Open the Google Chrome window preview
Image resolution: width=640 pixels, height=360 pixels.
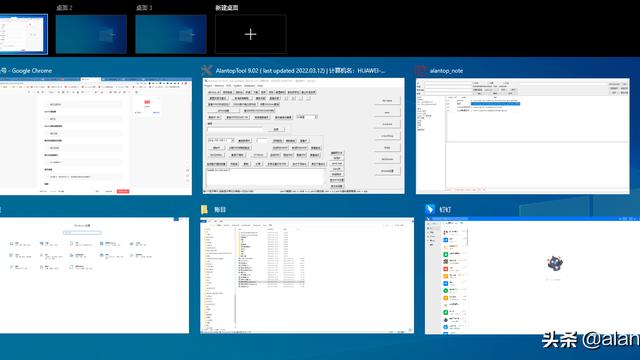(96, 136)
